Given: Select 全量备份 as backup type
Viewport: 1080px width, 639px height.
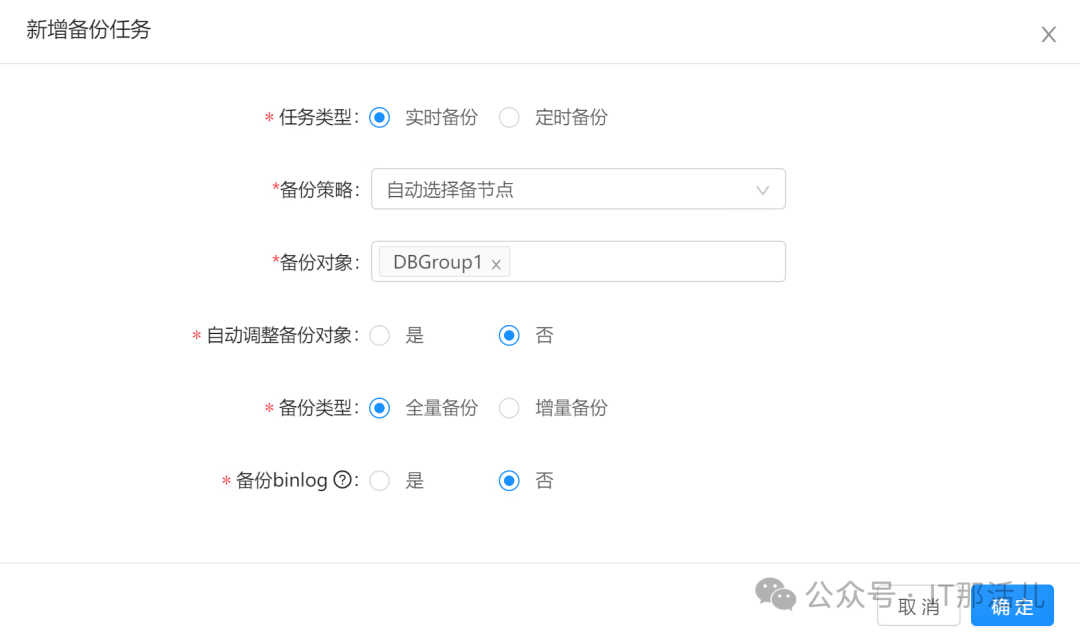Looking at the screenshot, I should 380,408.
